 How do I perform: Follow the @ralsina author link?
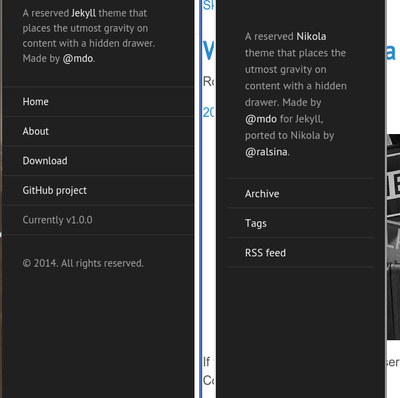pos(266,152)
